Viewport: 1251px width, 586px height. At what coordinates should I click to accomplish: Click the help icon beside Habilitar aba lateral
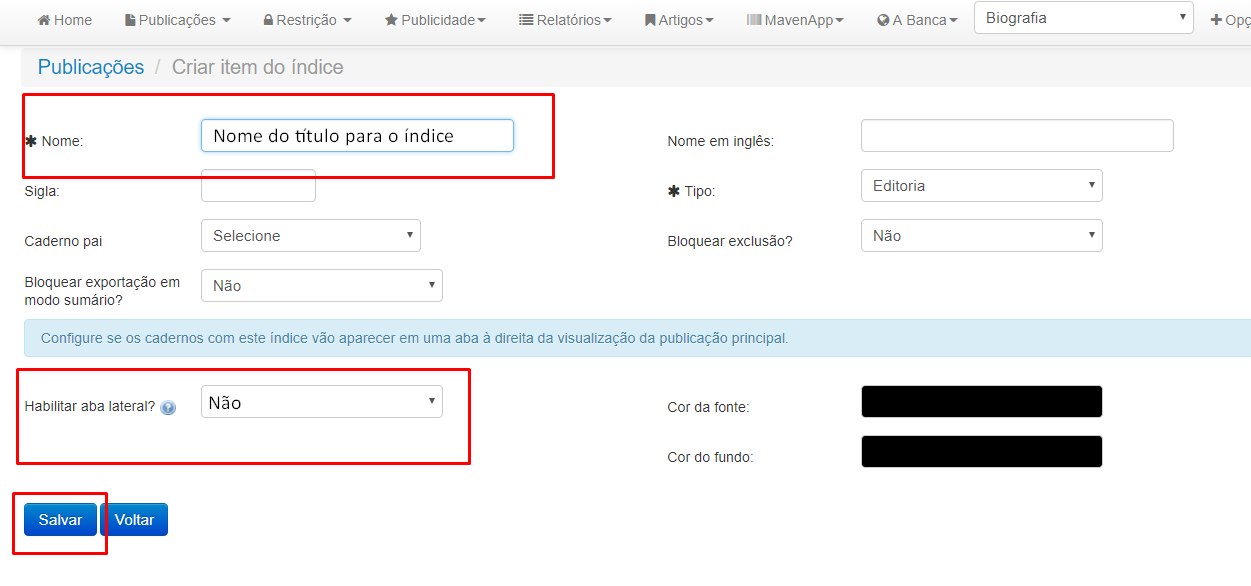coord(168,408)
